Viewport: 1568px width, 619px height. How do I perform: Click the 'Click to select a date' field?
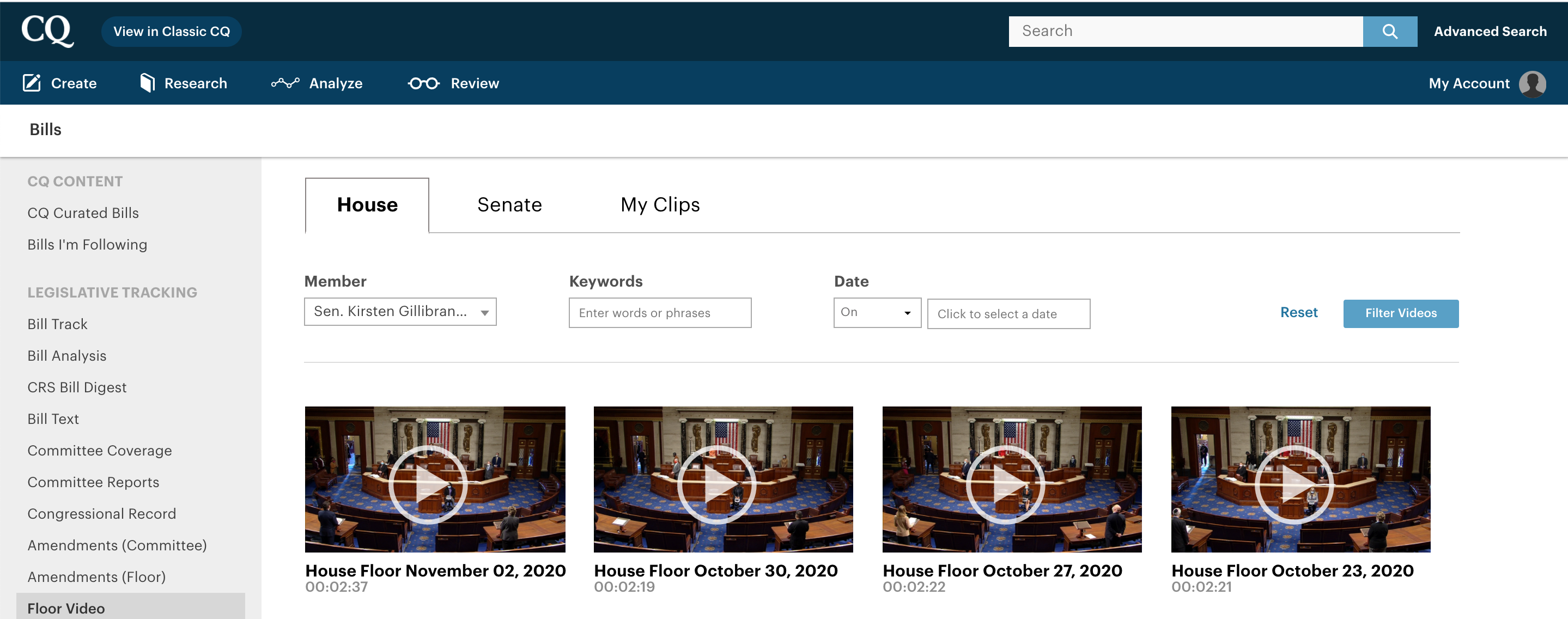pos(1008,314)
